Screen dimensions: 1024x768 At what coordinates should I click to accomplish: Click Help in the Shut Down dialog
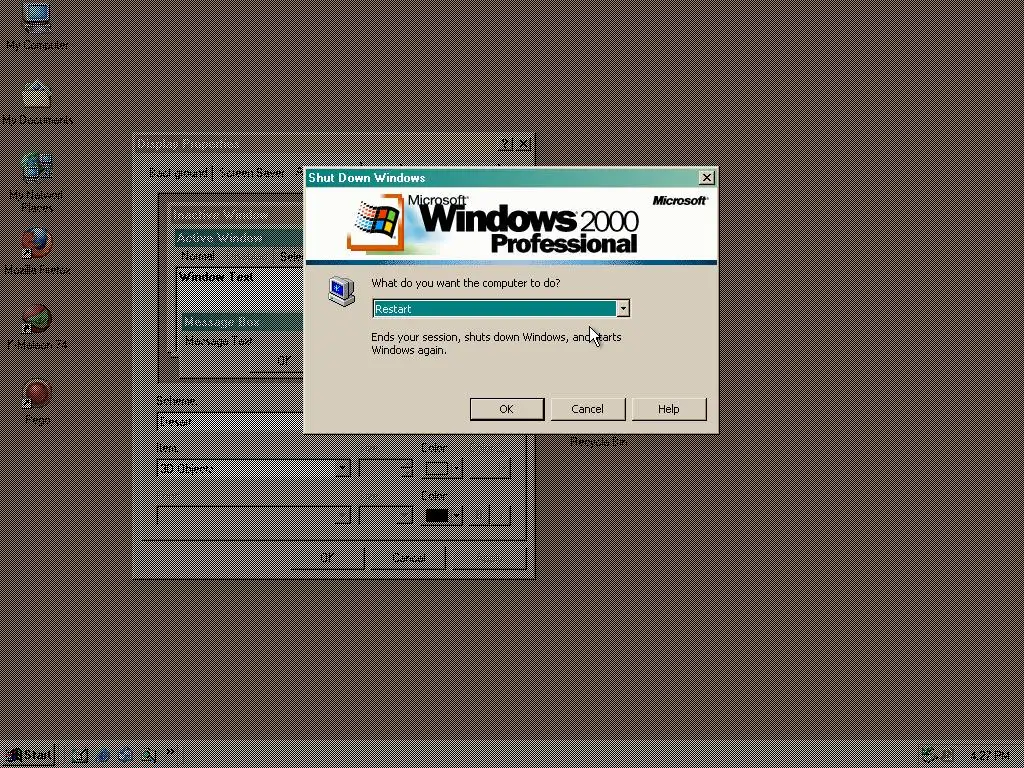point(668,409)
